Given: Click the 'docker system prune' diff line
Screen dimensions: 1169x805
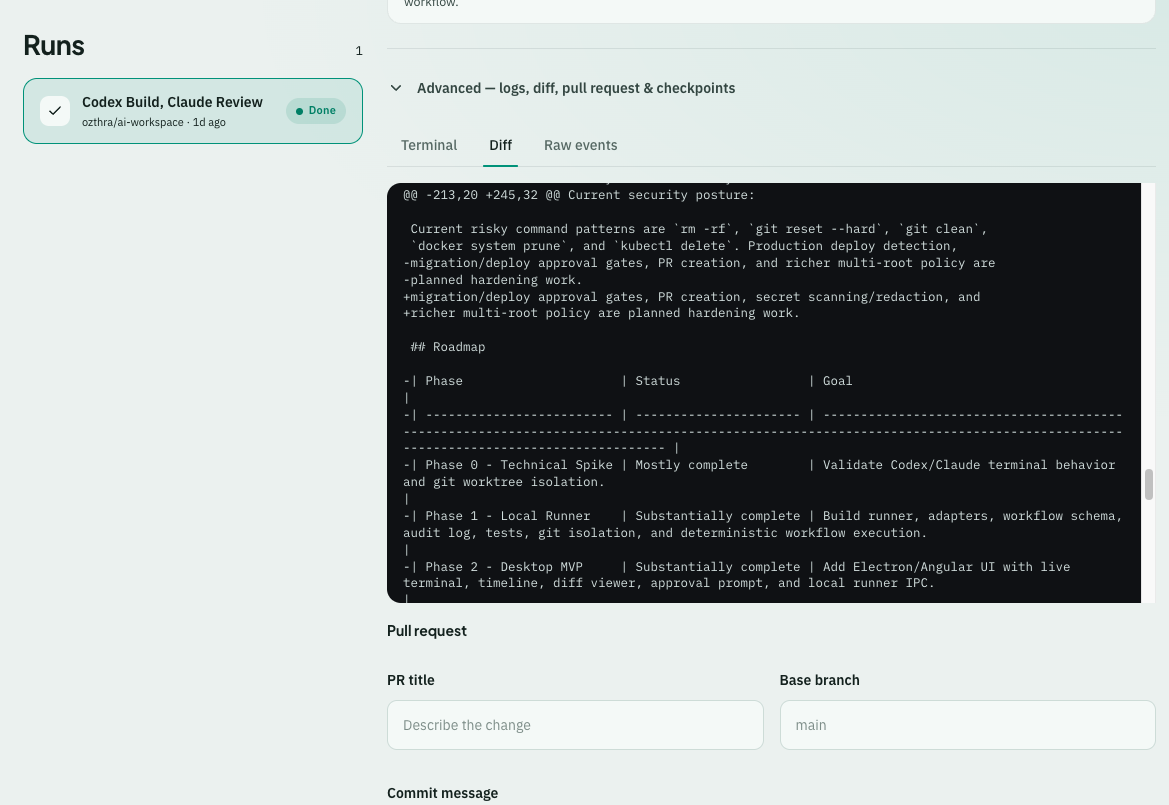Looking at the screenshot, I should [684, 246].
